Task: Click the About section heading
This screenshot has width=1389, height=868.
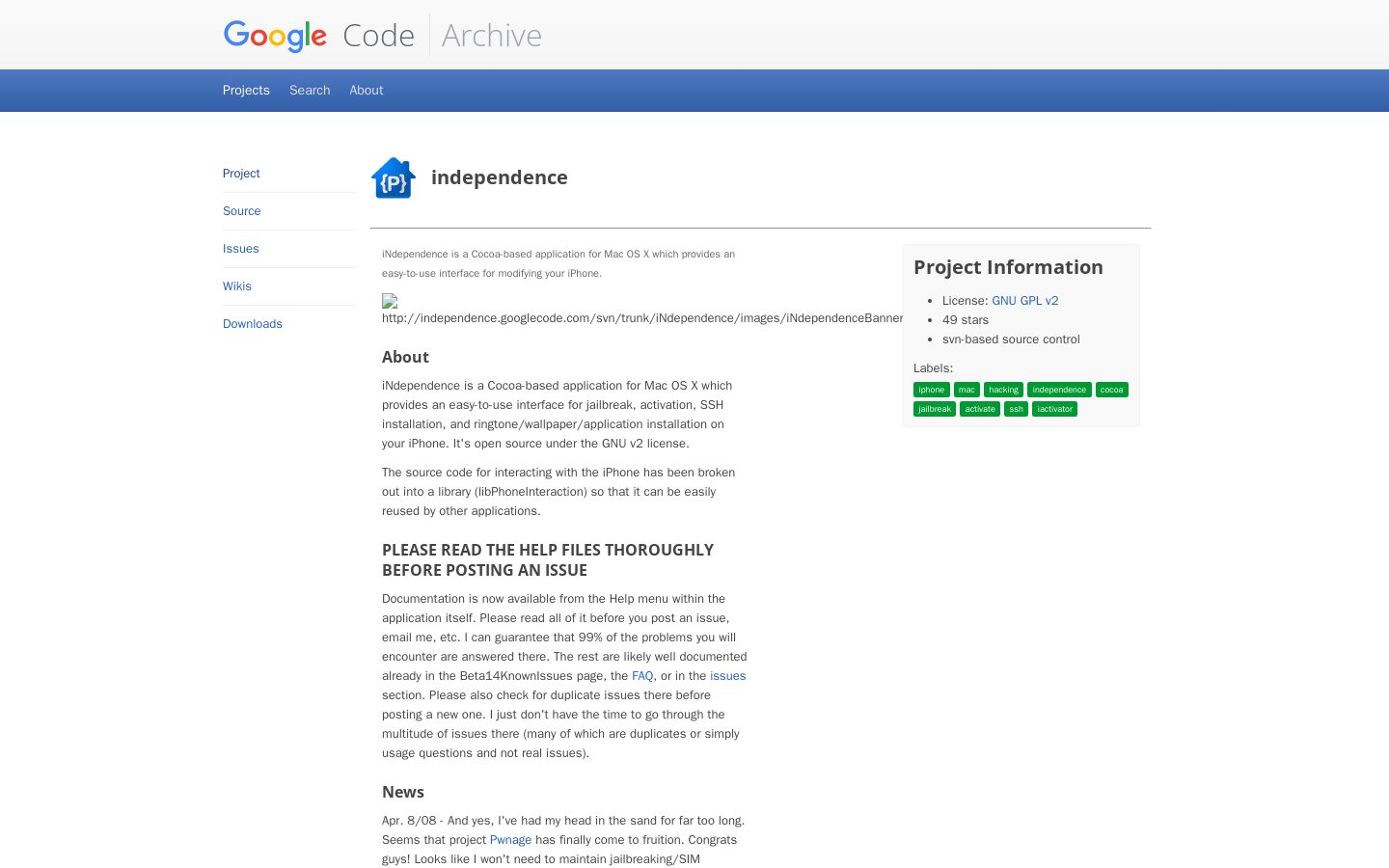Action: pyautogui.click(x=405, y=357)
